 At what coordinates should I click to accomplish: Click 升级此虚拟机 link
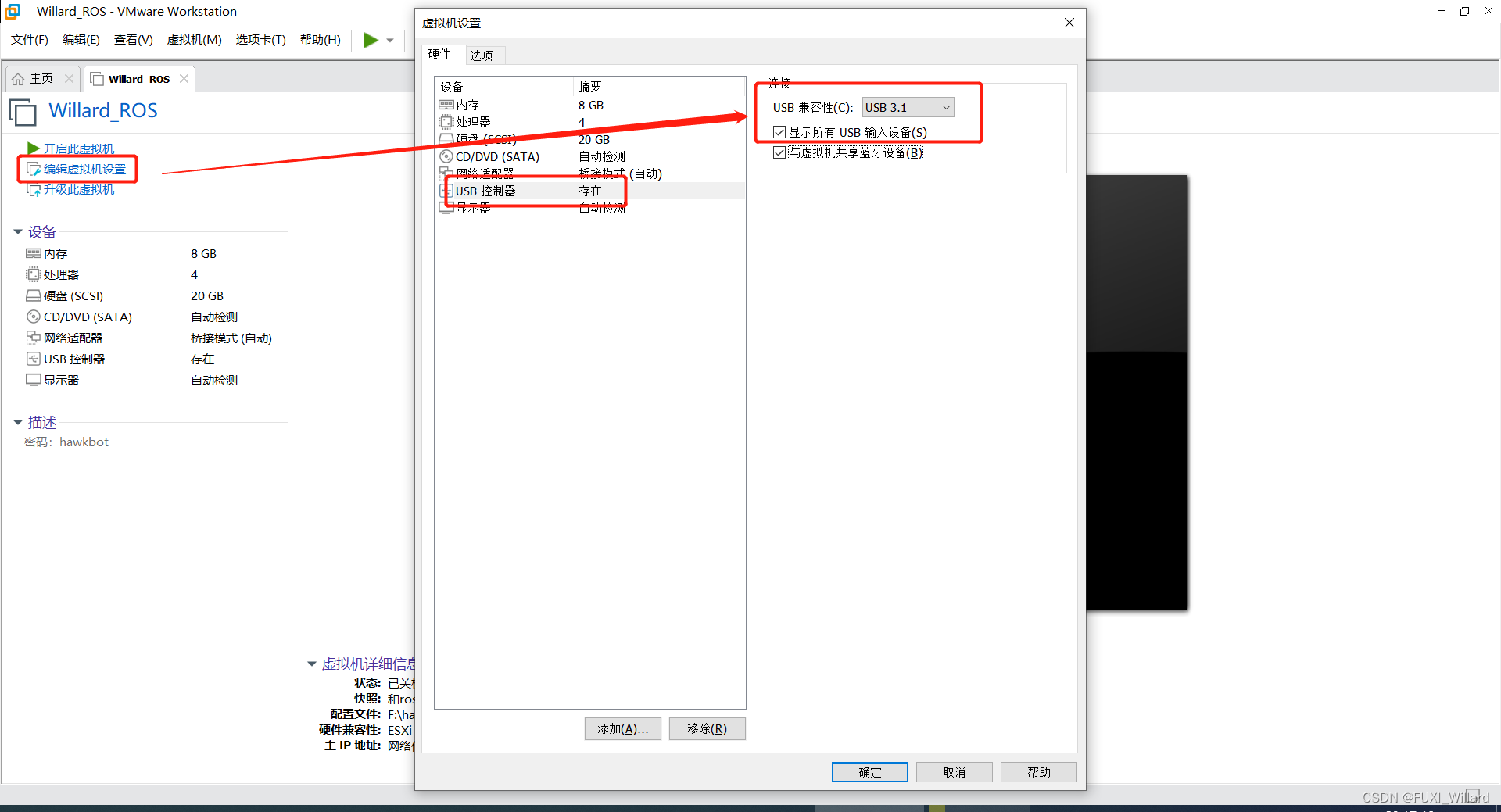79,190
